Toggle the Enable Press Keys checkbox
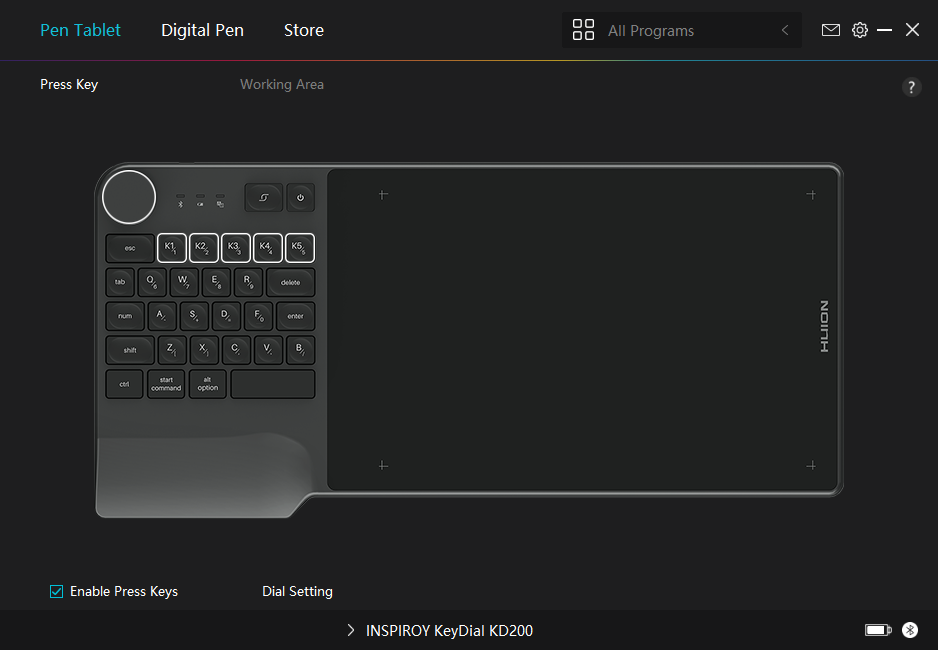The height and width of the screenshot is (650, 938). (x=56, y=591)
